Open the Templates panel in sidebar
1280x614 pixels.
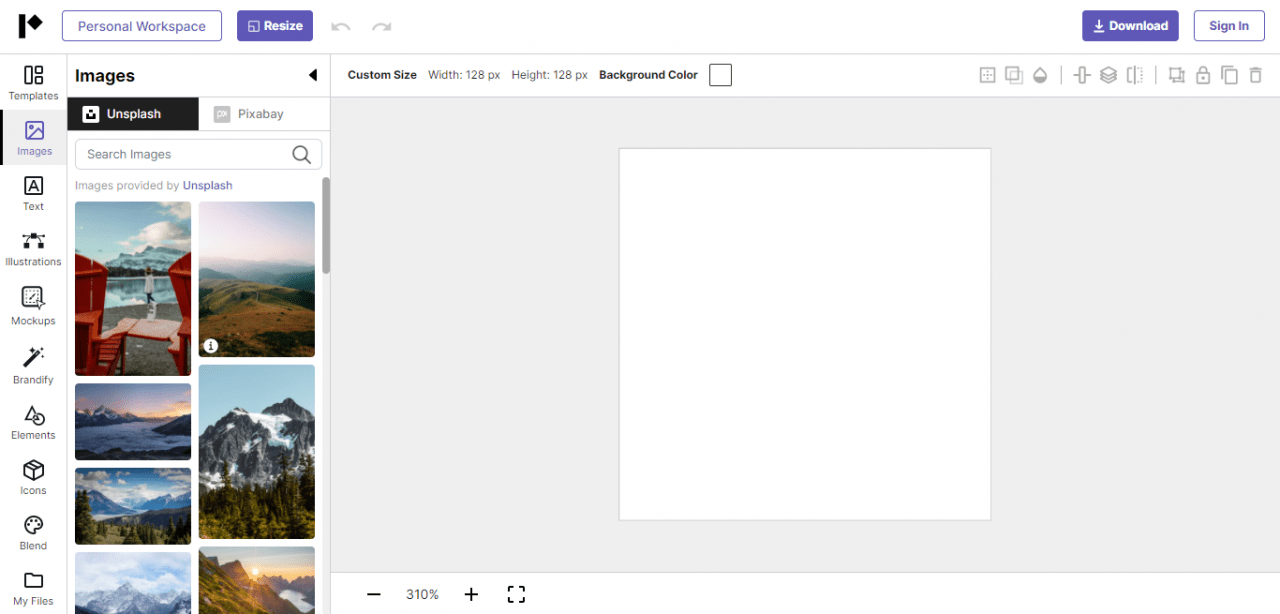[33, 82]
